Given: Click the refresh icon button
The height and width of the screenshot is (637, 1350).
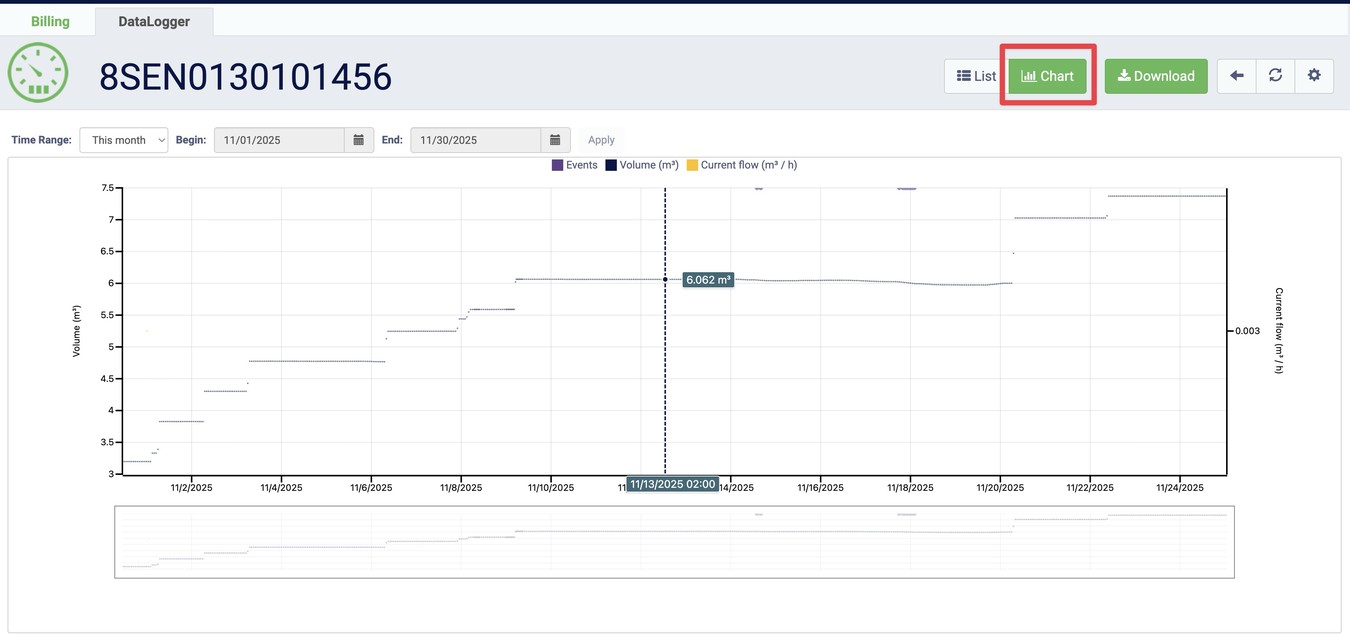Looking at the screenshot, I should click(1275, 76).
